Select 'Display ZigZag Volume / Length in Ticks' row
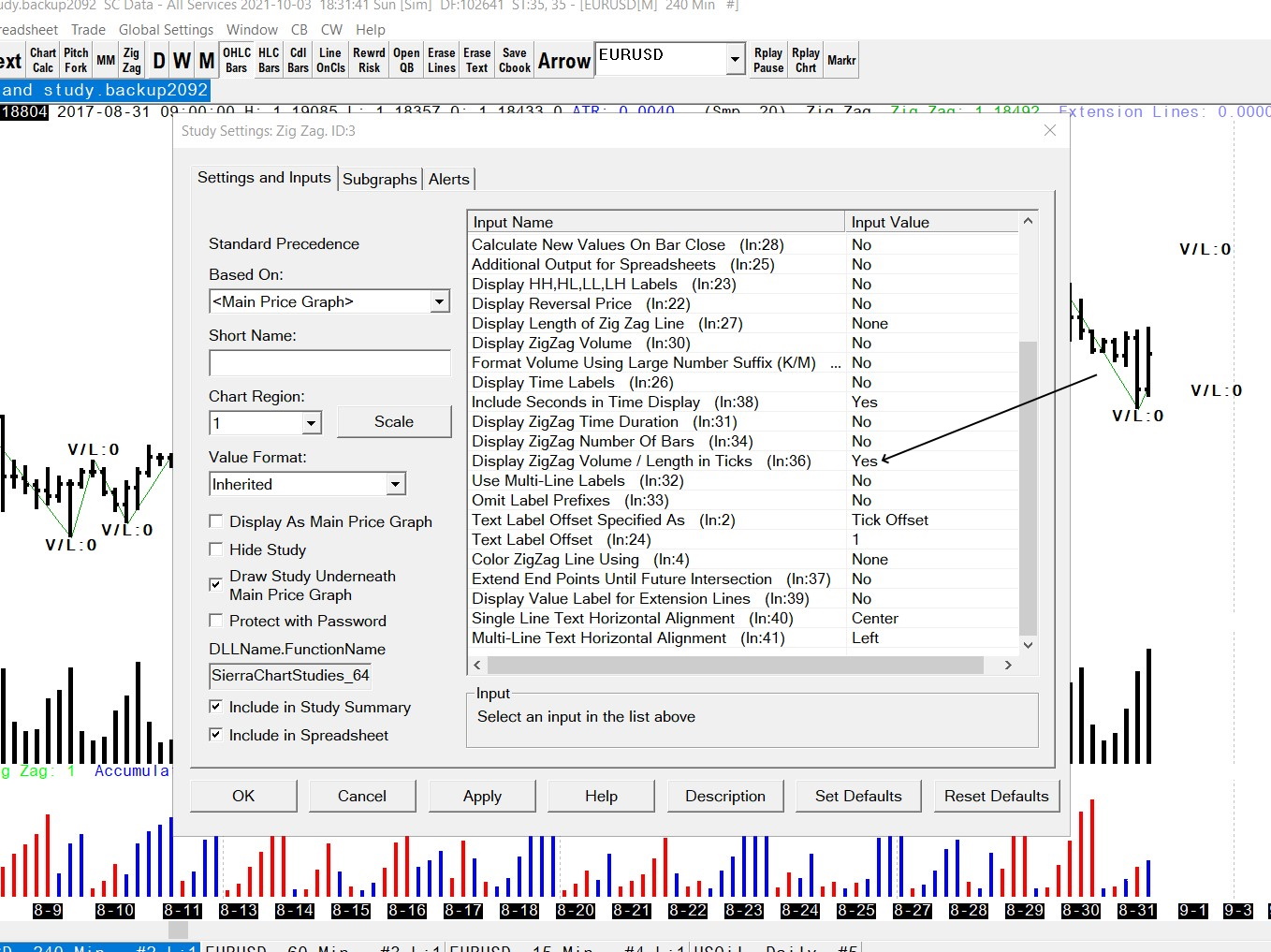The height and width of the screenshot is (952, 1271). pyautogui.click(x=742, y=461)
